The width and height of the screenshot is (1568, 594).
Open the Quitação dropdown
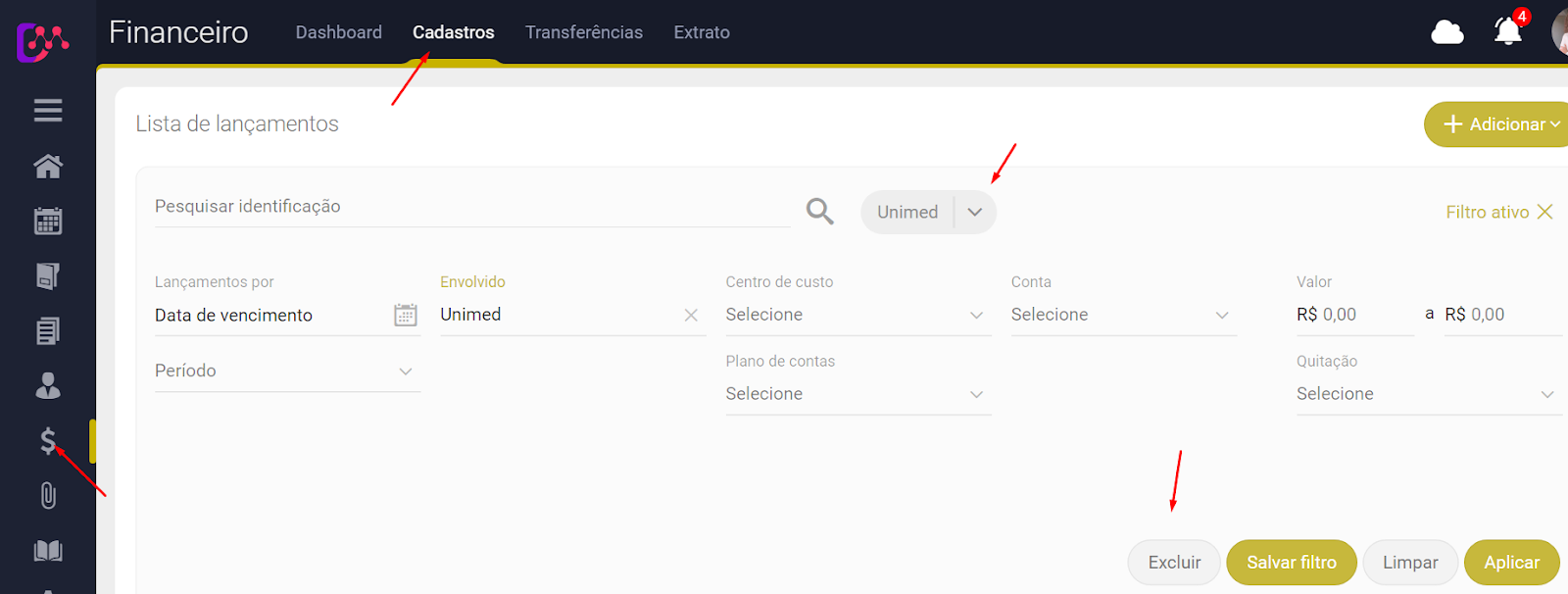point(1427,394)
